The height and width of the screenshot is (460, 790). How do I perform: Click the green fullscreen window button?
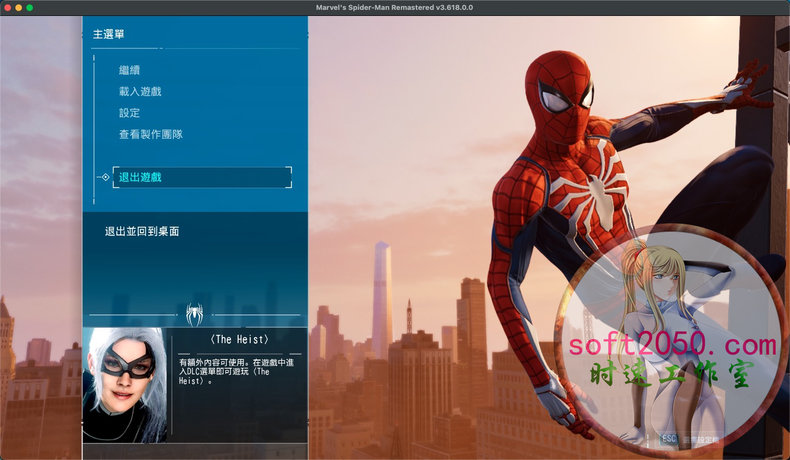coord(30,7)
